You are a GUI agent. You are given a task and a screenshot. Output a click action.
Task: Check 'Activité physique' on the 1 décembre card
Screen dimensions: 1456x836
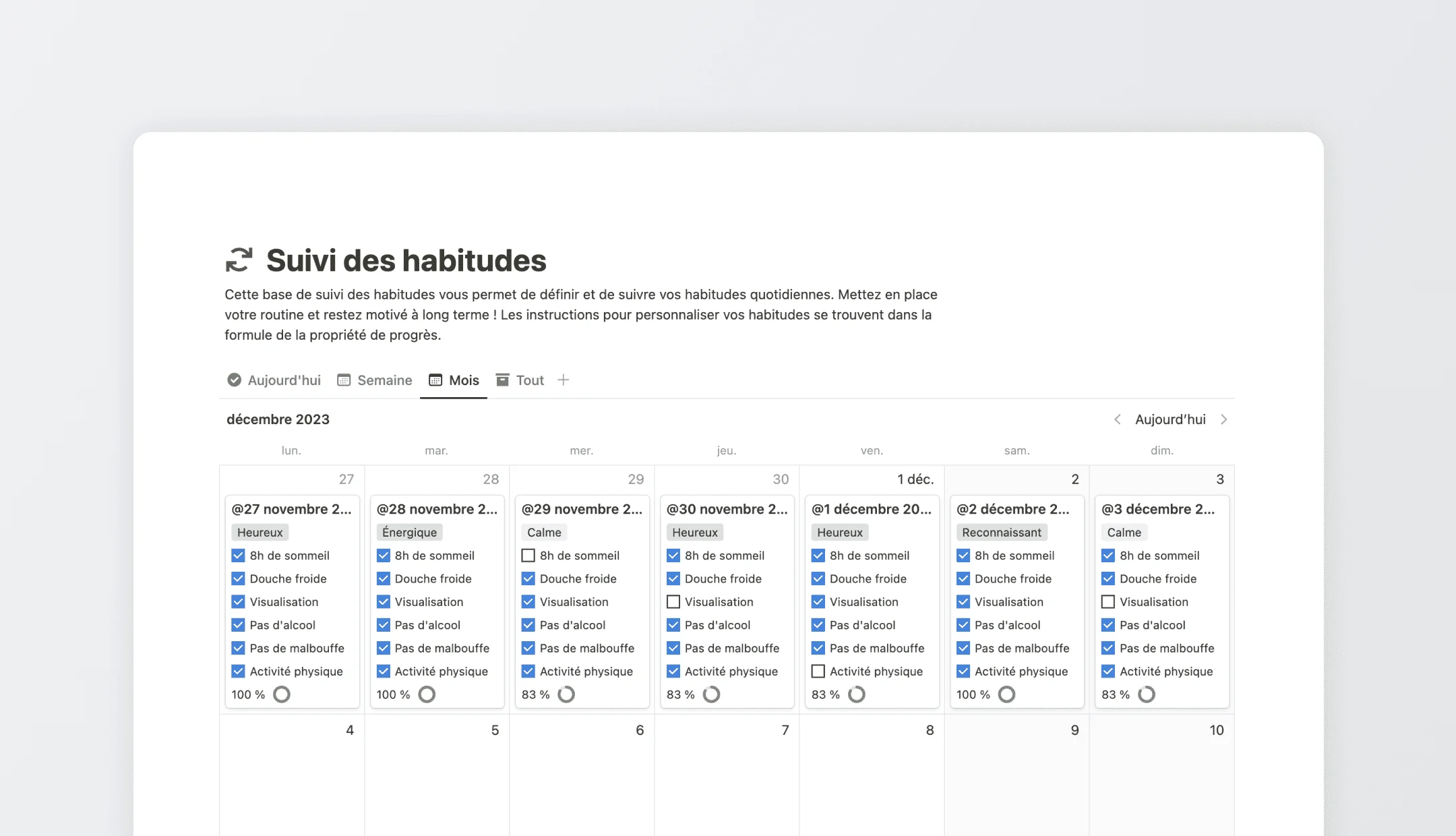(x=818, y=671)
